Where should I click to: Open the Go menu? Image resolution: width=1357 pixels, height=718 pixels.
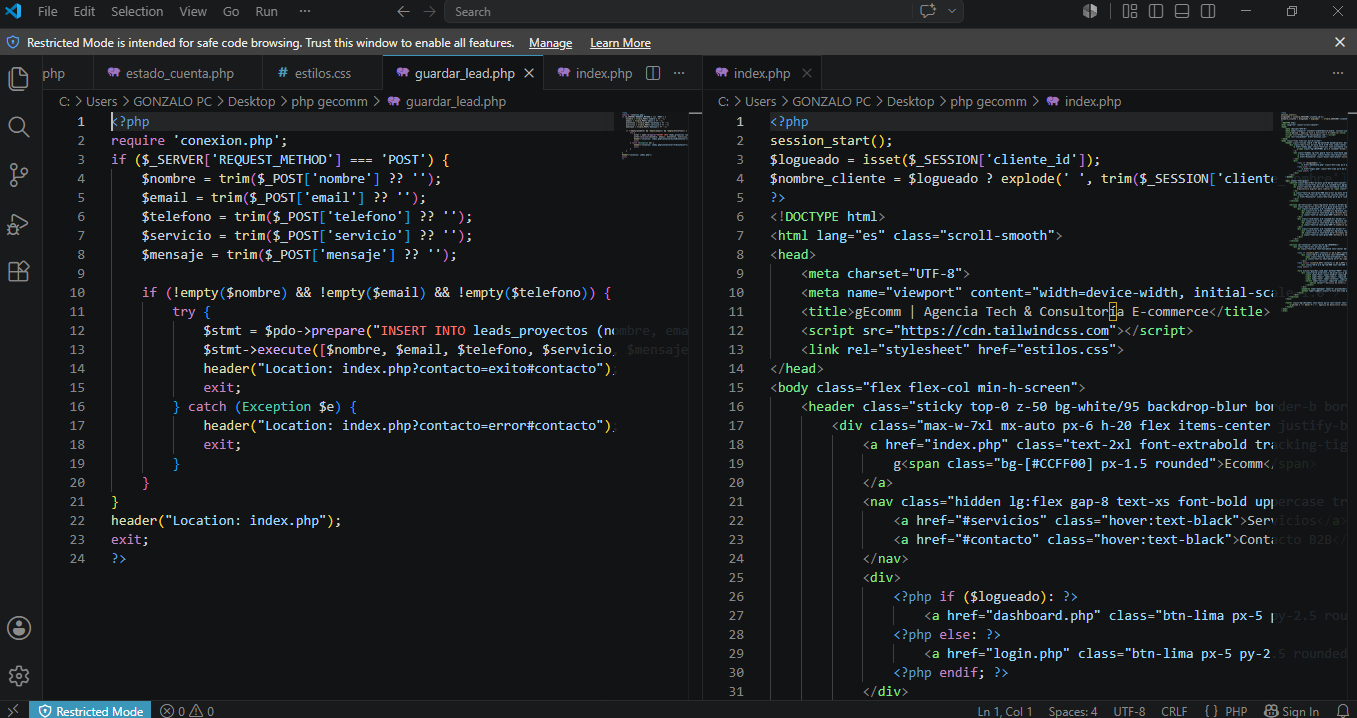coord(231,11)
